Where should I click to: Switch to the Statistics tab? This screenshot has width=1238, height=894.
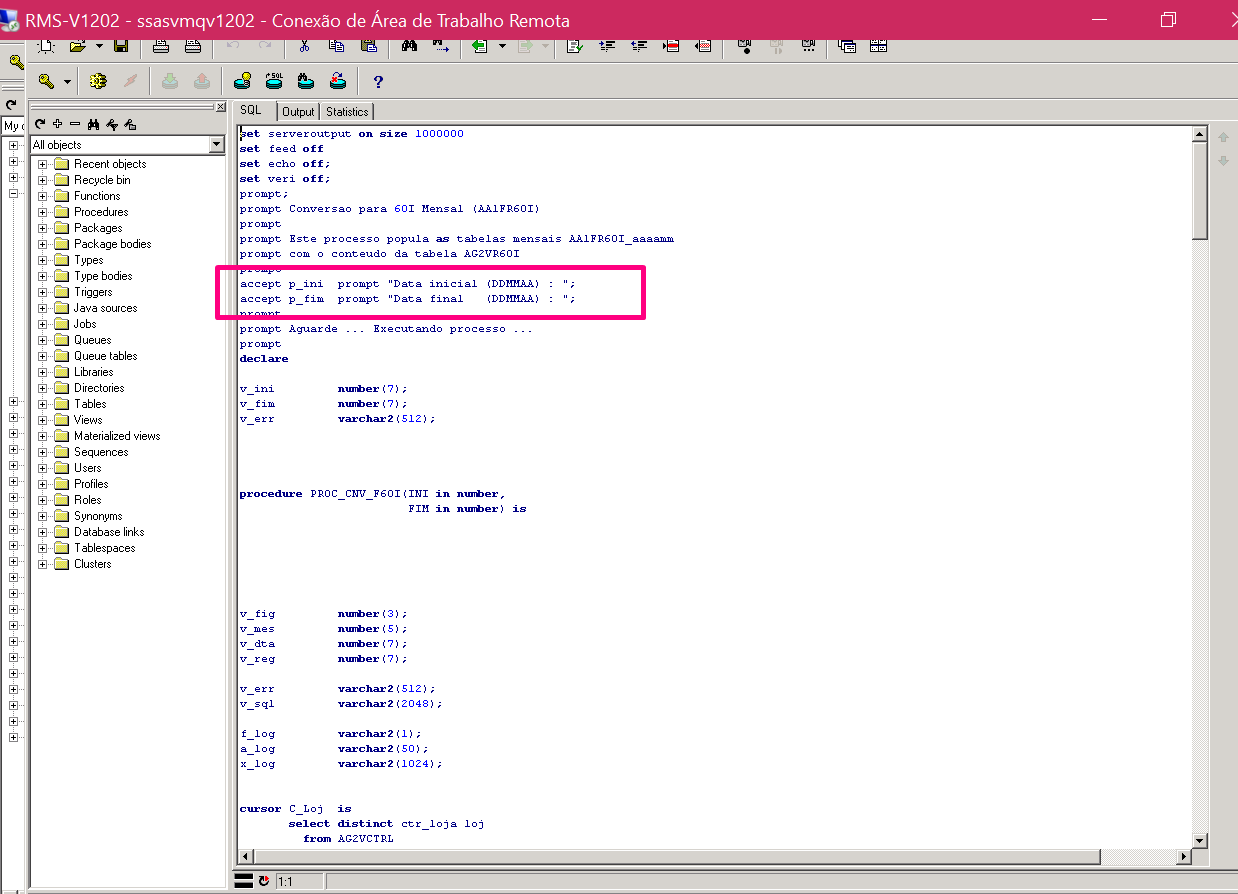click(x=347, y=112)
